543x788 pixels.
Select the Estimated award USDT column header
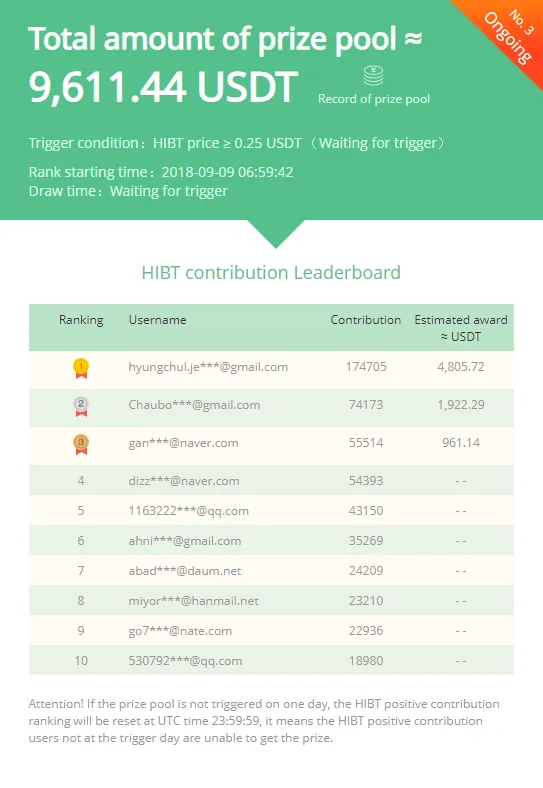(461, 328)
